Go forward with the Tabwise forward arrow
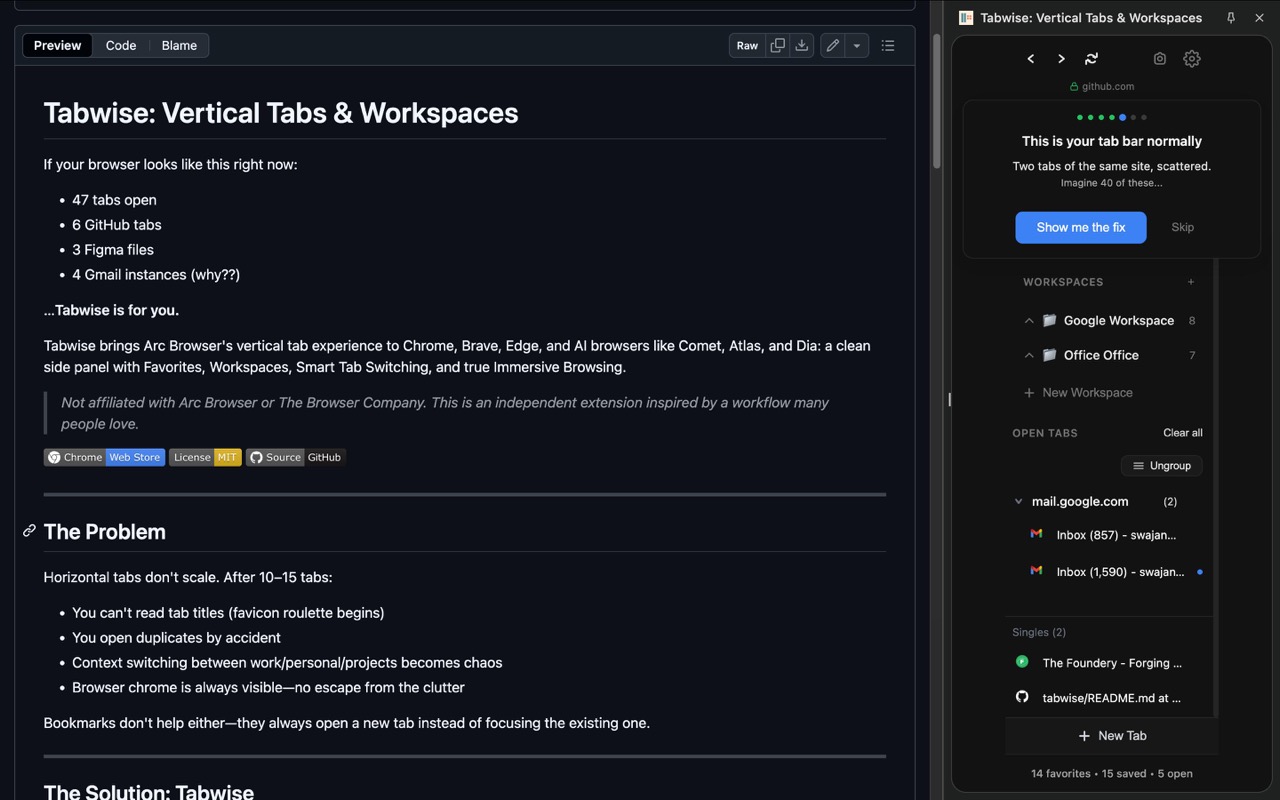 [x=1061, y=59]
